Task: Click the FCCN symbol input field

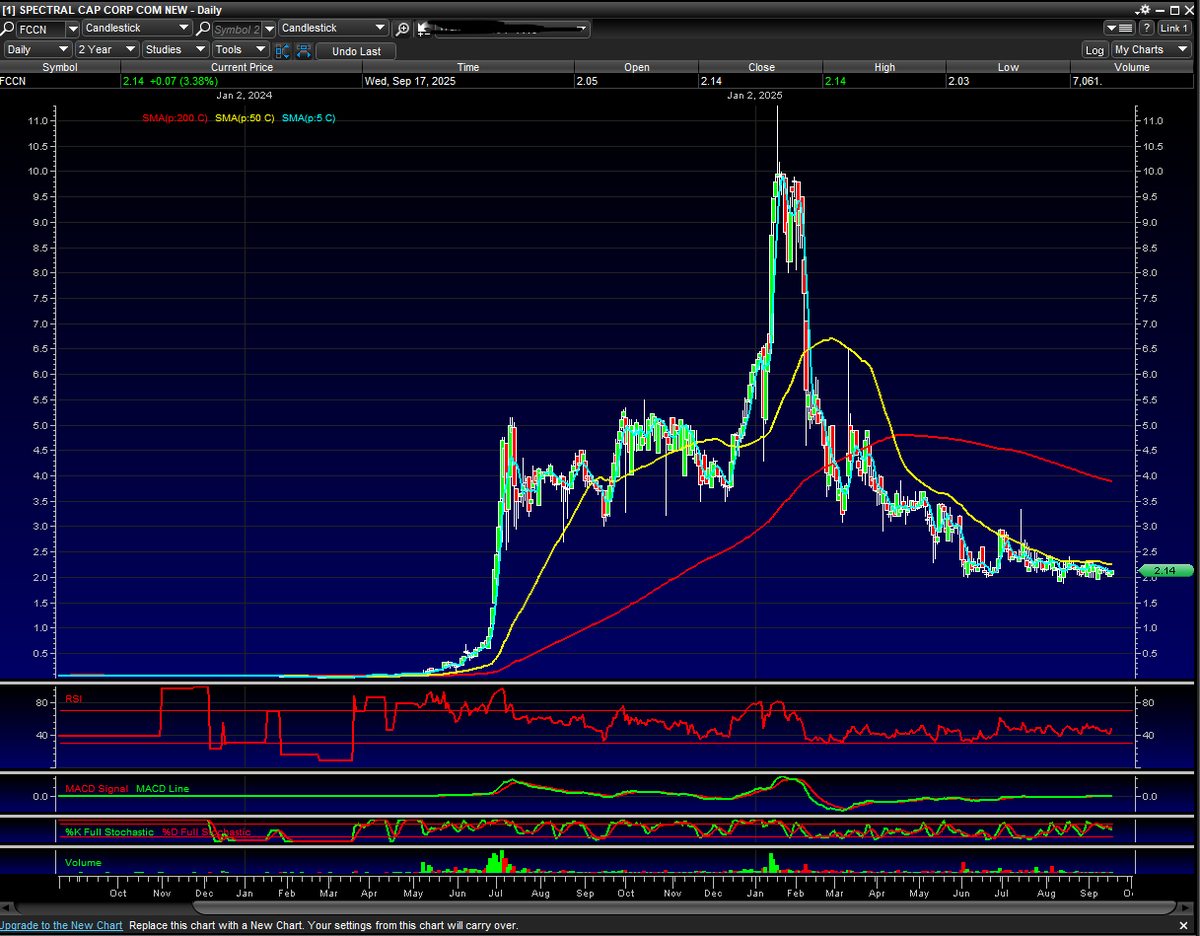Action: tap(40, 29)
